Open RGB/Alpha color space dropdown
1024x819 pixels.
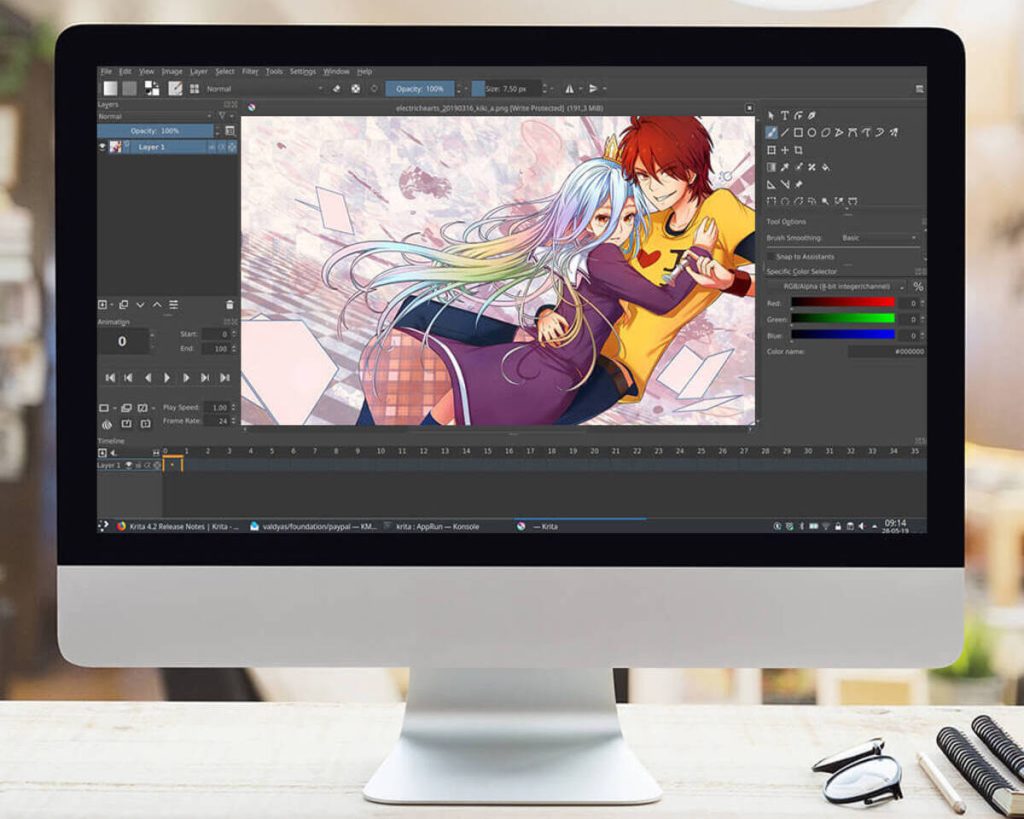tap(837, 287)
